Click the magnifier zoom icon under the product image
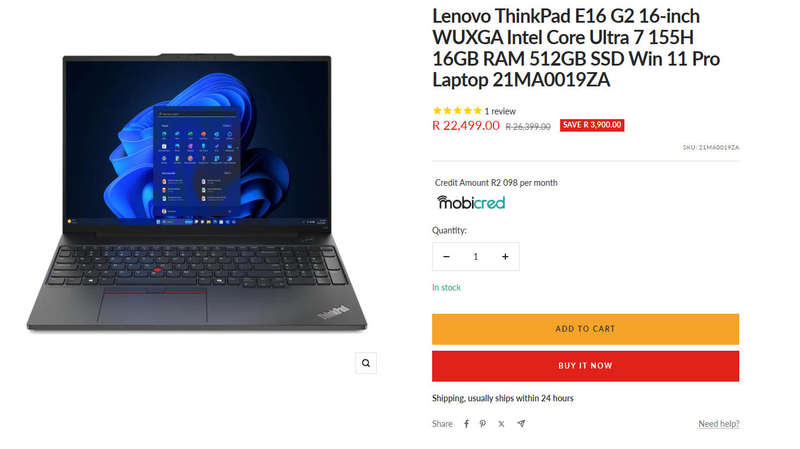Screen dimensions: 800x449 coord(366,363)
